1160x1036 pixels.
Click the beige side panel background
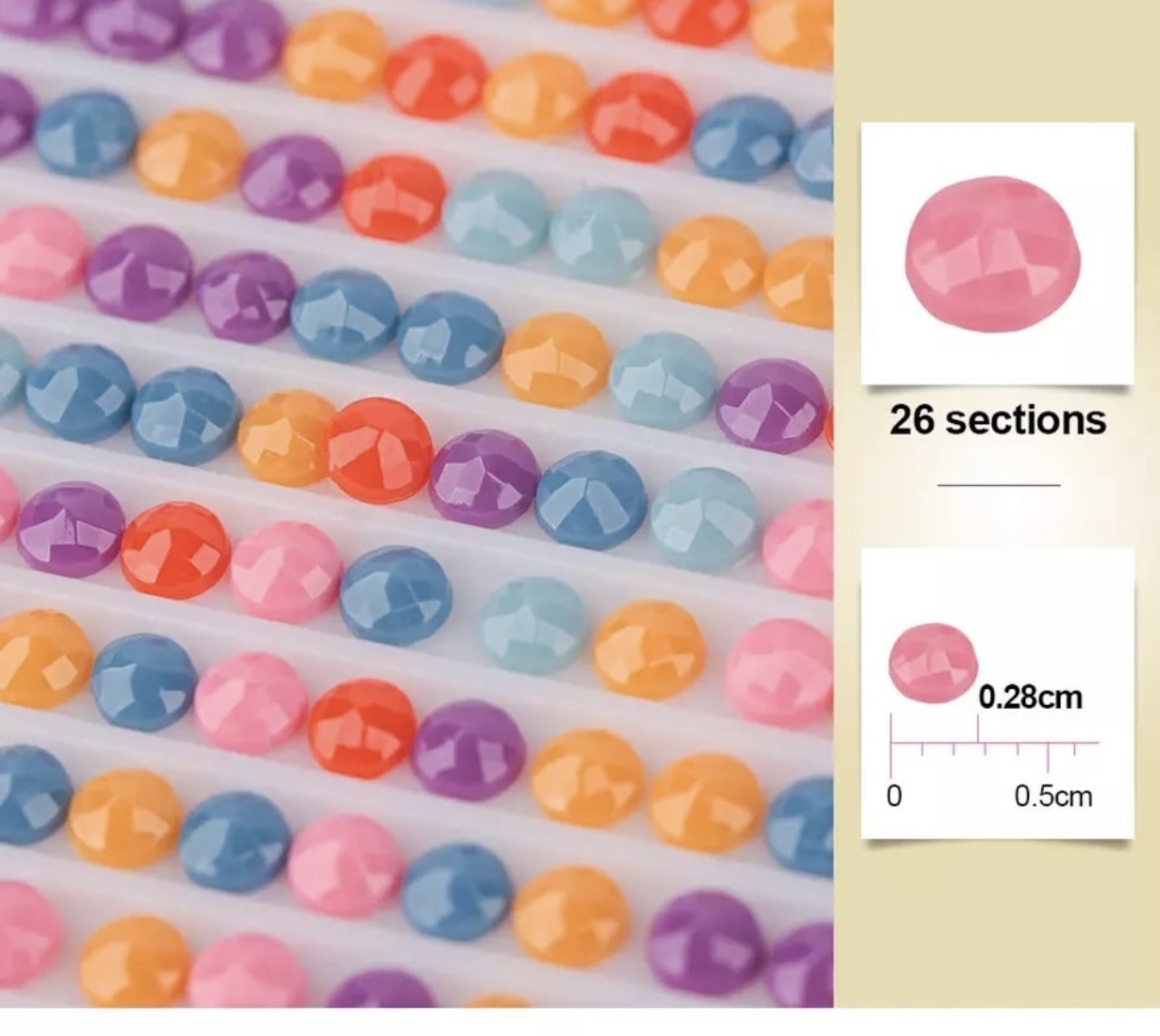997,925
